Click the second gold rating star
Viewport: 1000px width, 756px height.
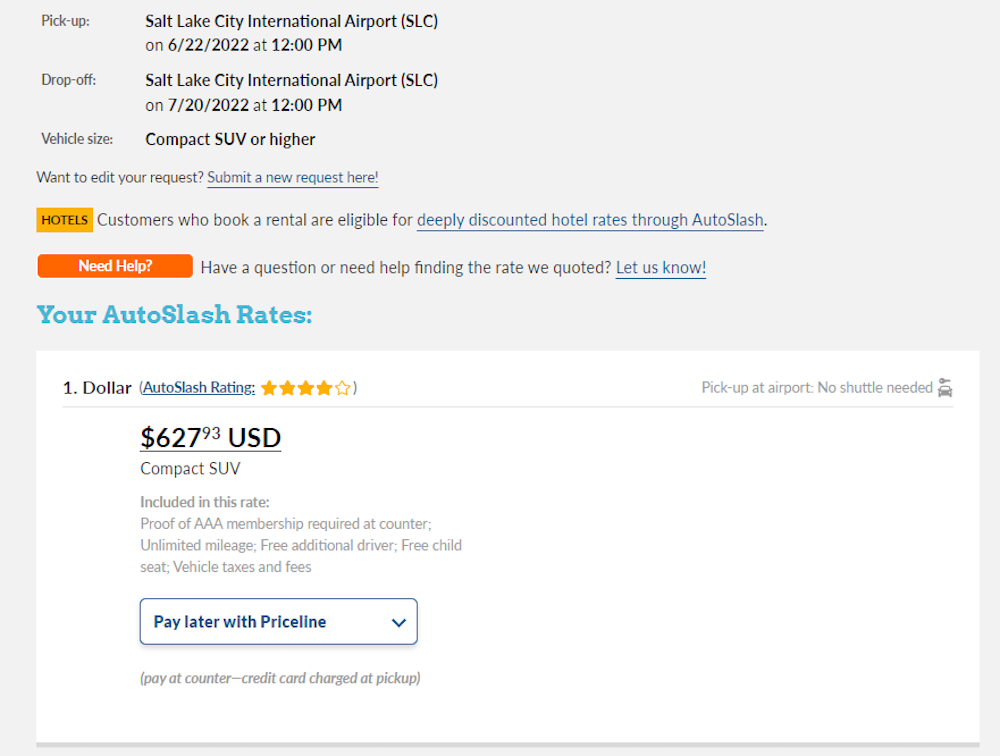coord(288,388)
